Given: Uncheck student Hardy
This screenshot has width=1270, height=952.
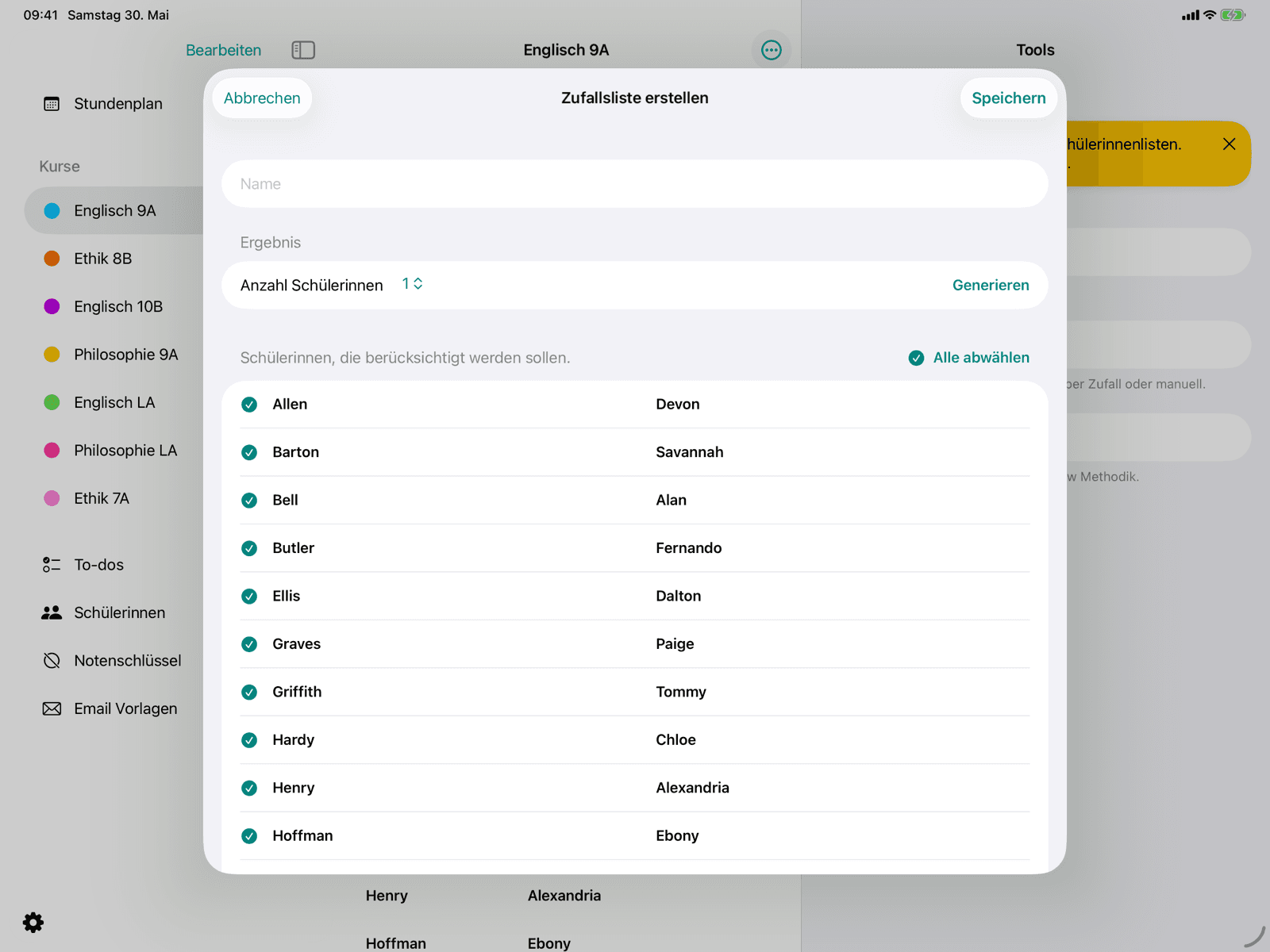Looking at the screenshot, I should [249, 740].
